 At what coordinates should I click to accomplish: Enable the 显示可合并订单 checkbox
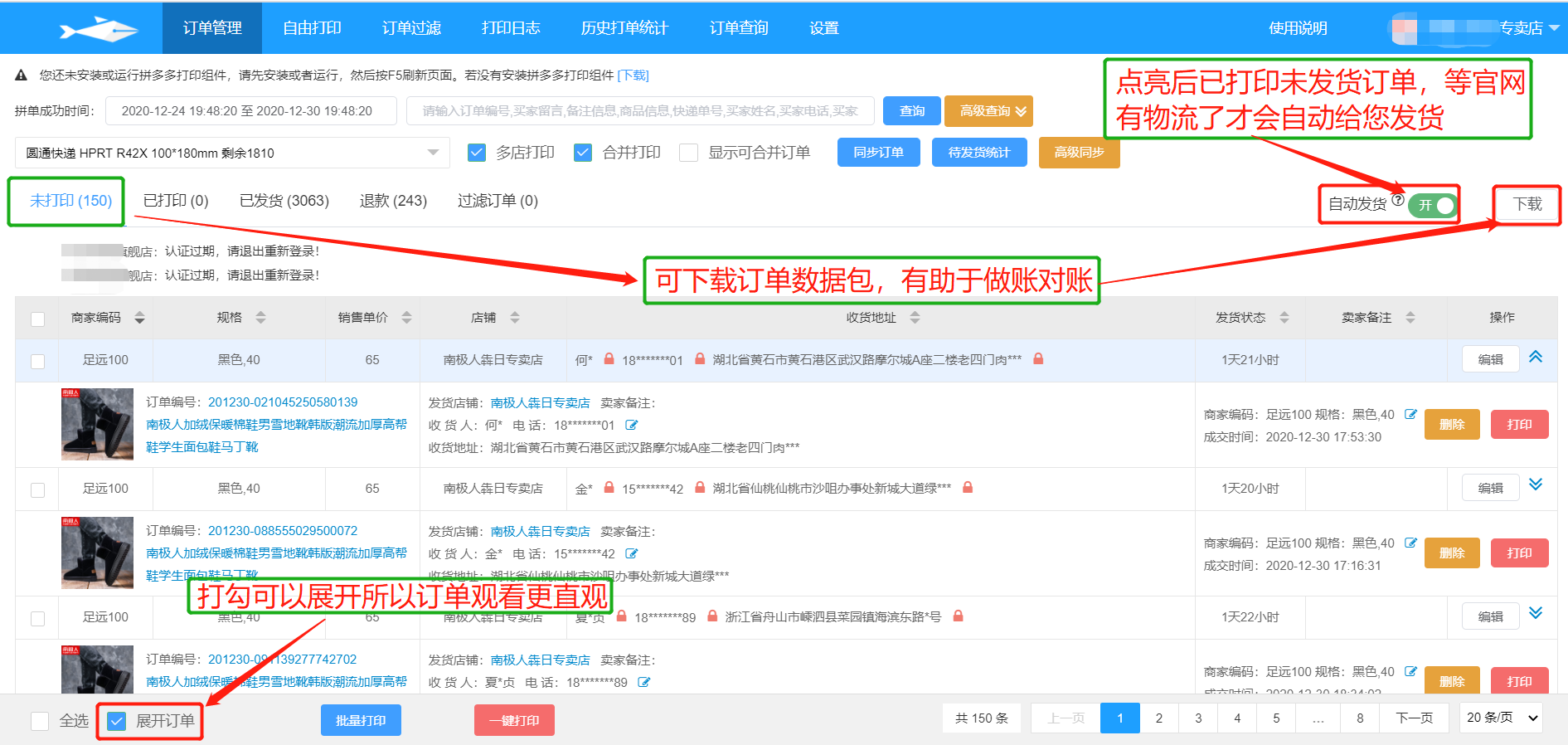(688, 153)
